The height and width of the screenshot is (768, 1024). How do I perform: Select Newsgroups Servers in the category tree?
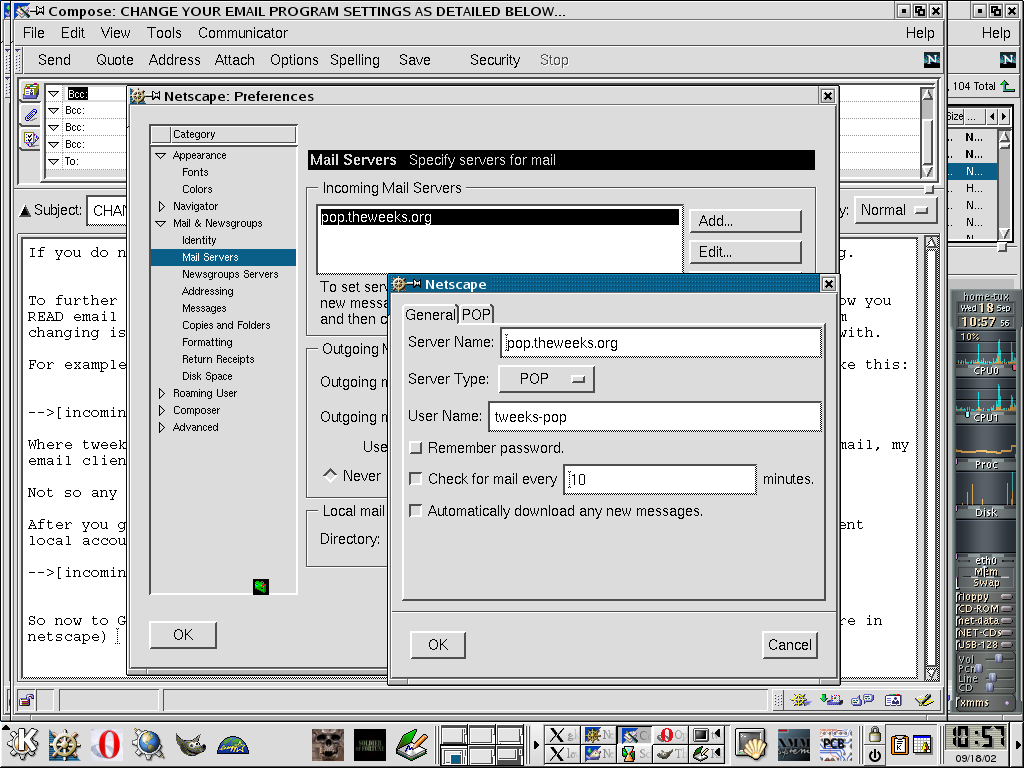pos(230,274)
